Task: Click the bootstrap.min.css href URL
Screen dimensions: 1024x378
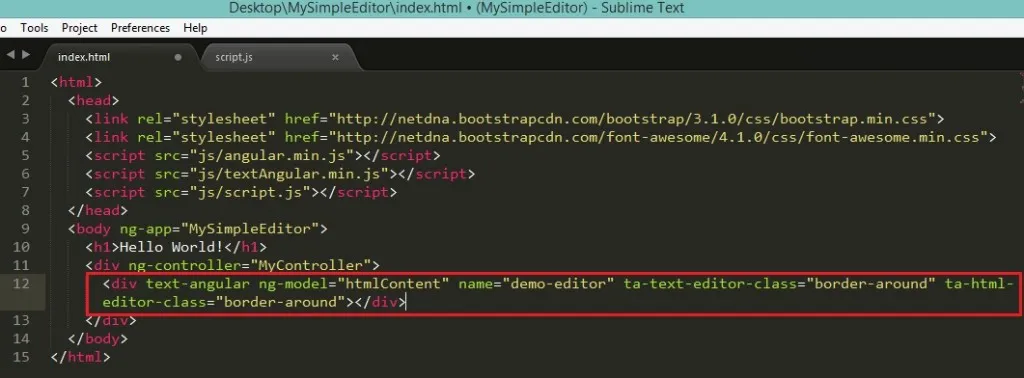Action: [633, 119]
